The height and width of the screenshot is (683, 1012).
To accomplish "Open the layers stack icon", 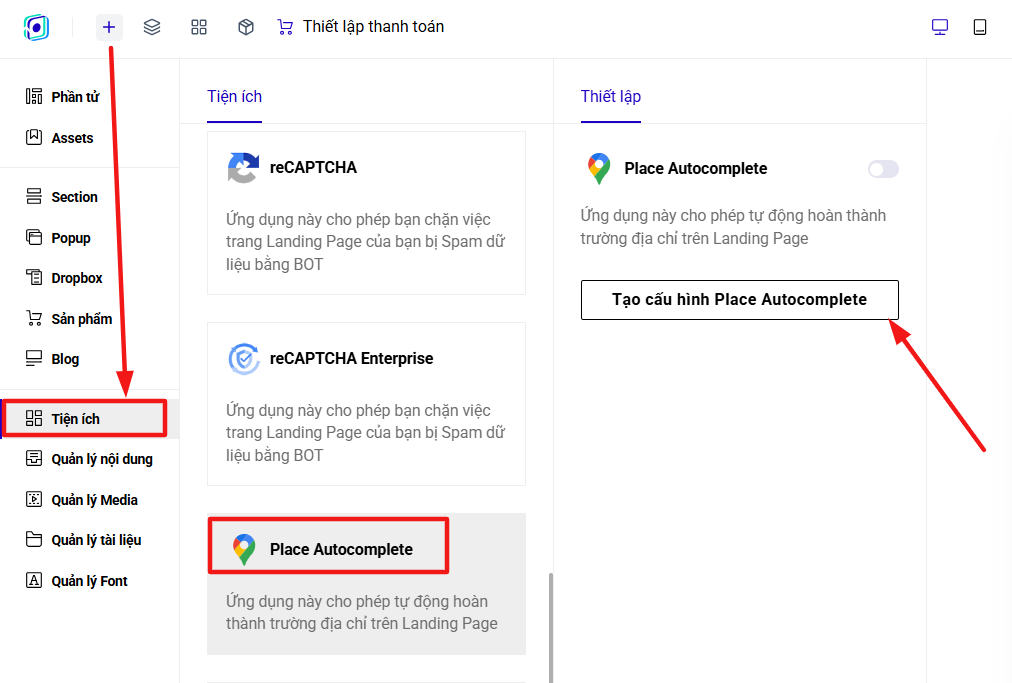I will 152,27.
